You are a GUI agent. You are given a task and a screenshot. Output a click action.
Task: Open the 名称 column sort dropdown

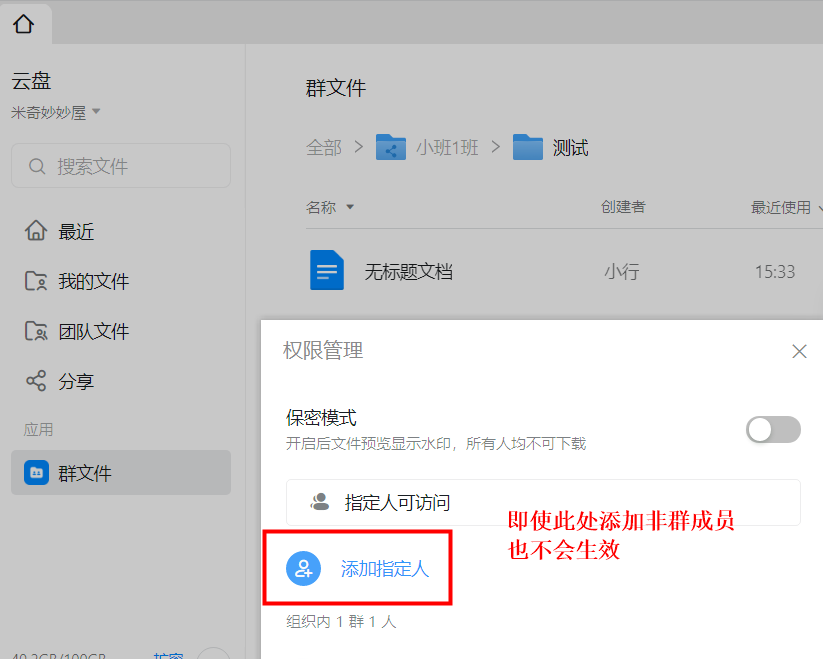350,208
